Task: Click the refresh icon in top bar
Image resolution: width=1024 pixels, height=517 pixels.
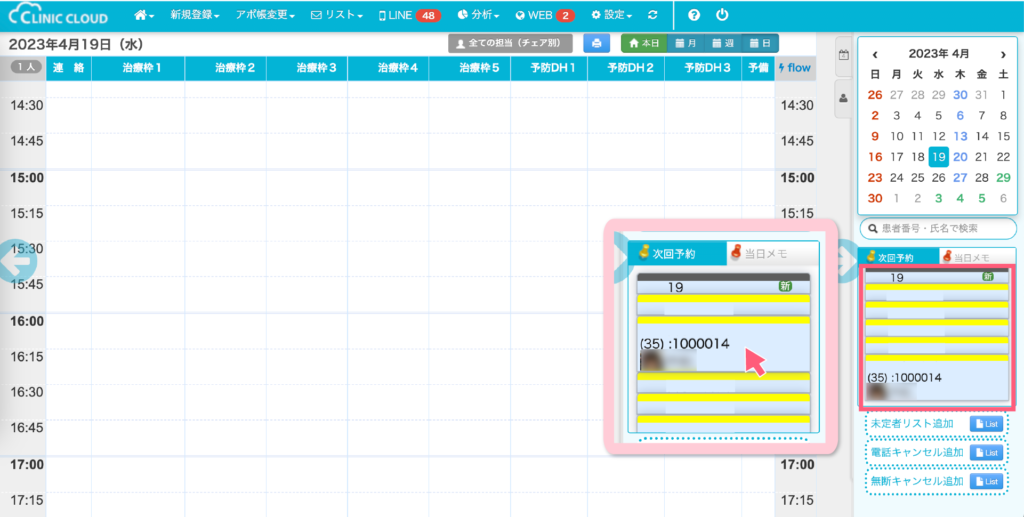Action: pyautogui.click(x=653, y=16)
